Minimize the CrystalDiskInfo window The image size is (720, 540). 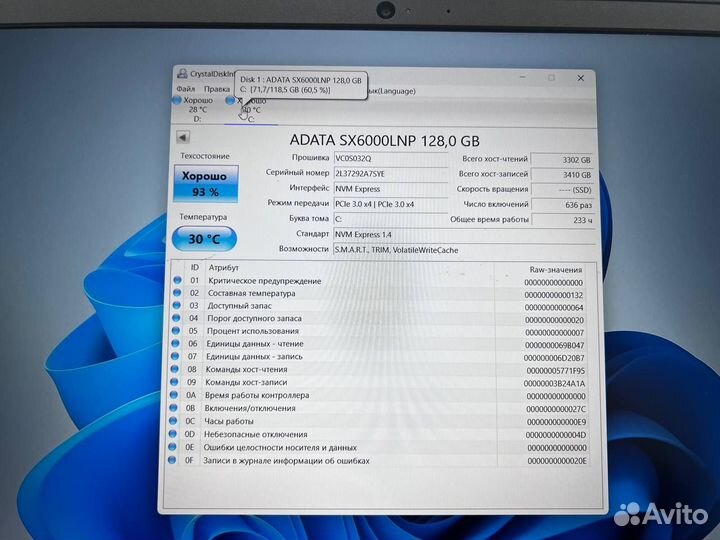point(523,78)
